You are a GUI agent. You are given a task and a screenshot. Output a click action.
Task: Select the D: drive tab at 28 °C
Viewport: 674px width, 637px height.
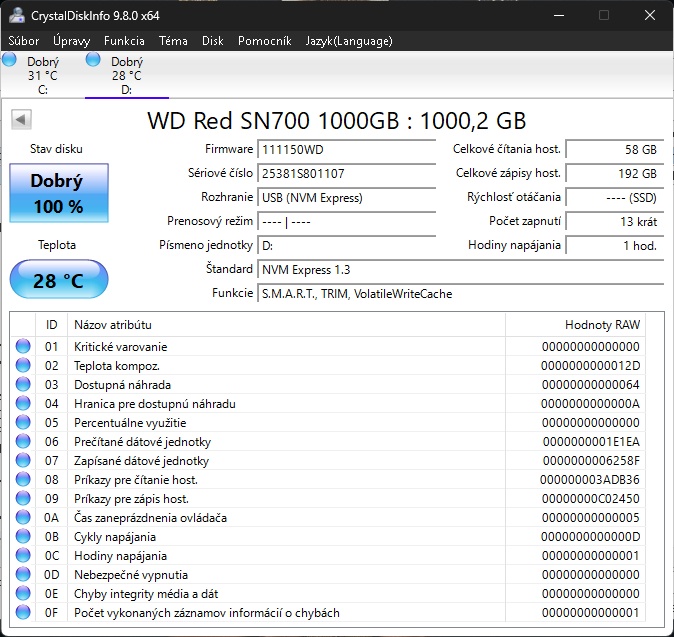coord(127,75)
